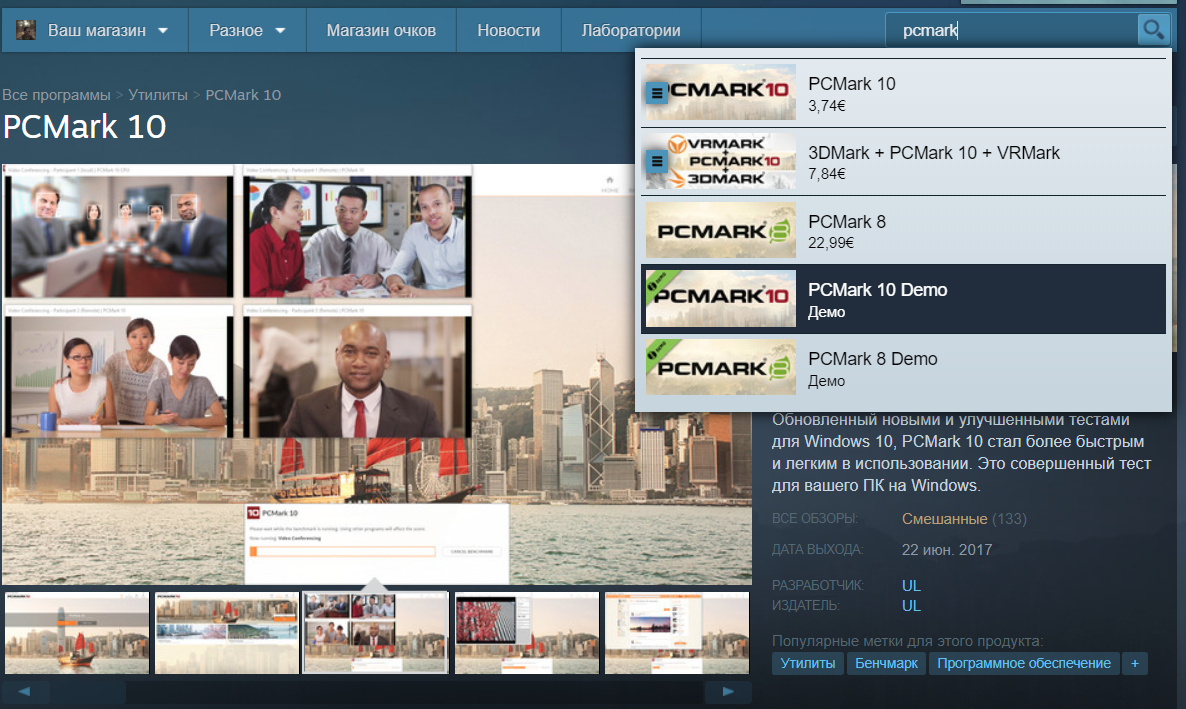The height and width of the screenshot is (709, 1186).
Task: Click the Все программы breadcrumb link
Action: tap(56, 95)
